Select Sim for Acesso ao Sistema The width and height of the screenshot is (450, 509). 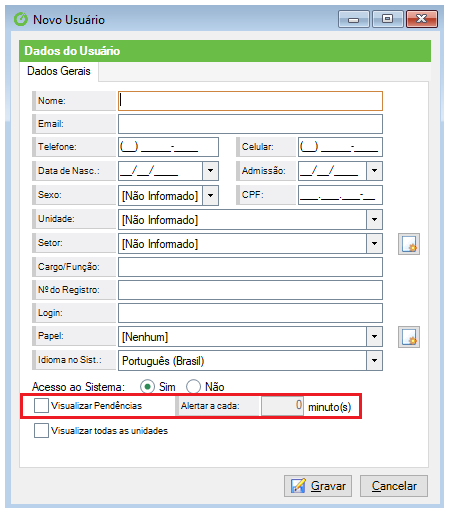pyautogui.click(x=147, y=387)
